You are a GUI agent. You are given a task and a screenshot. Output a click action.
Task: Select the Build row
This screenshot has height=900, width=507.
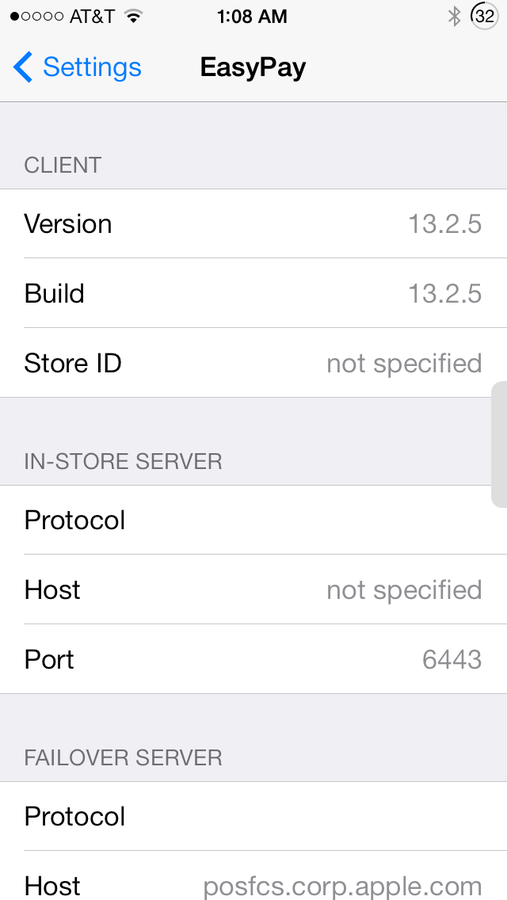click(253, 293)
